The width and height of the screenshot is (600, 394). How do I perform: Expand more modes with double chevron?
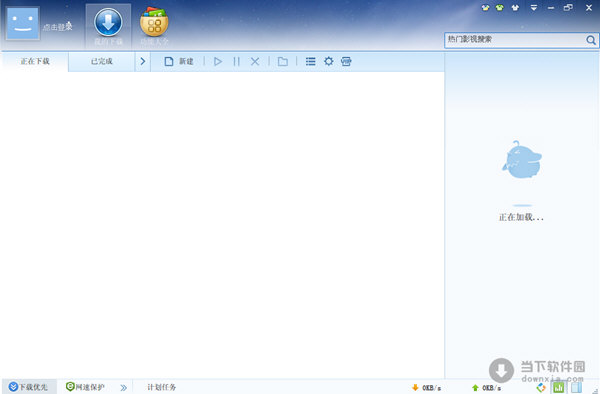[x=123, y=387]
